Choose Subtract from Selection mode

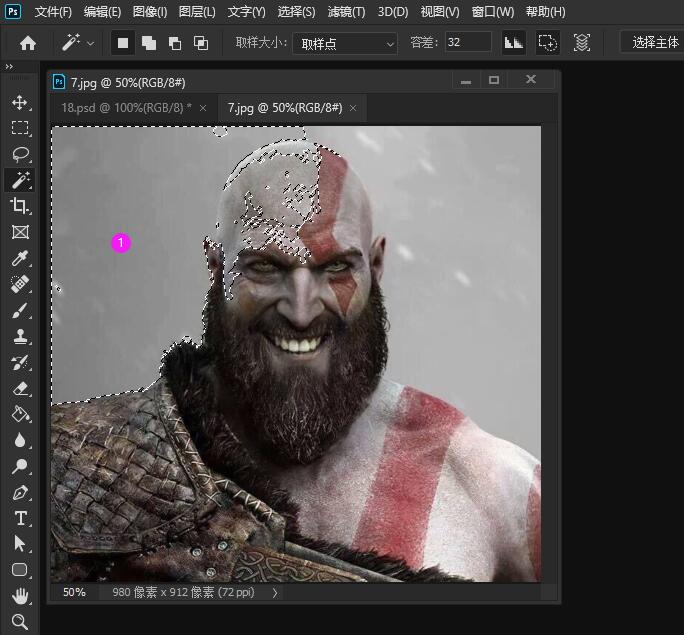pos(175,43)
